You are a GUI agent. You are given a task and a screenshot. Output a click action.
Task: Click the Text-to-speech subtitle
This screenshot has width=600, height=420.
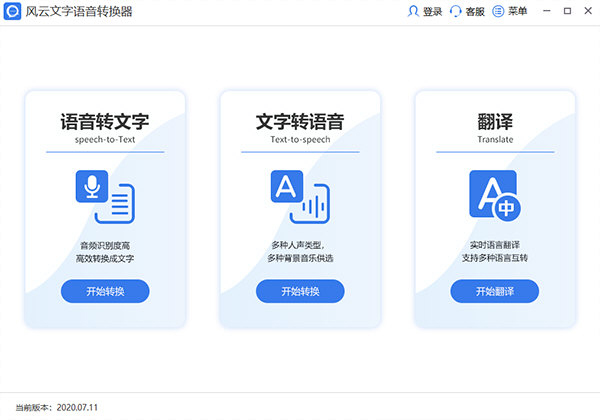click(300, 141)
